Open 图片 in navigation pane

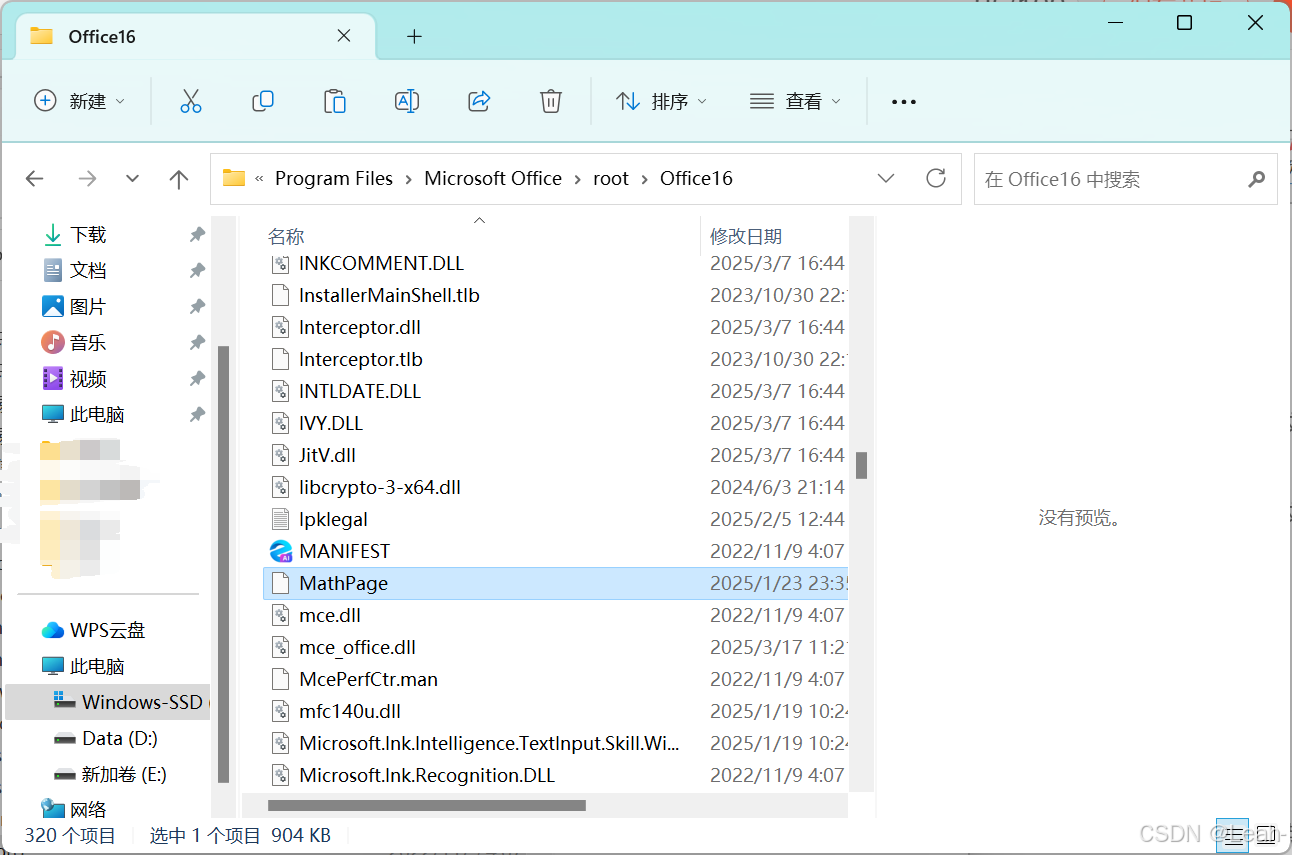pyautogui.click(x=88, y=307)
